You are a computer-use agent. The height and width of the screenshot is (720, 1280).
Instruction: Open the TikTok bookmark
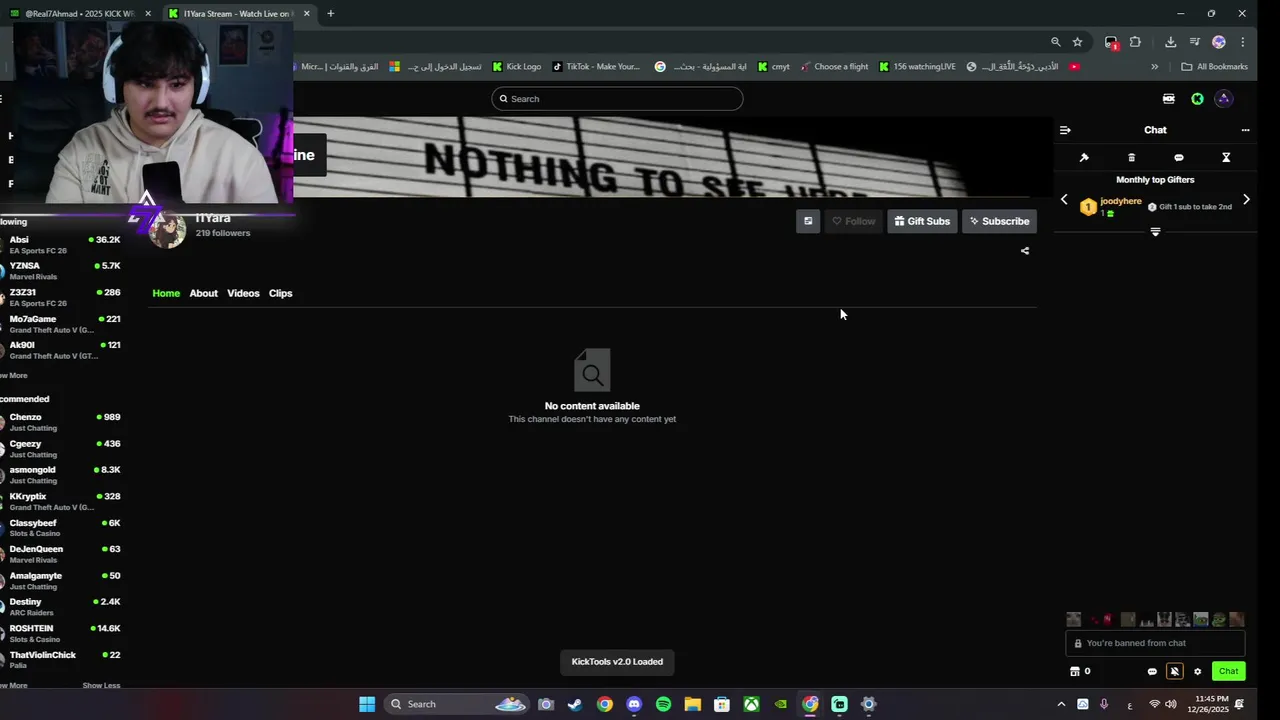click(596, 67)
